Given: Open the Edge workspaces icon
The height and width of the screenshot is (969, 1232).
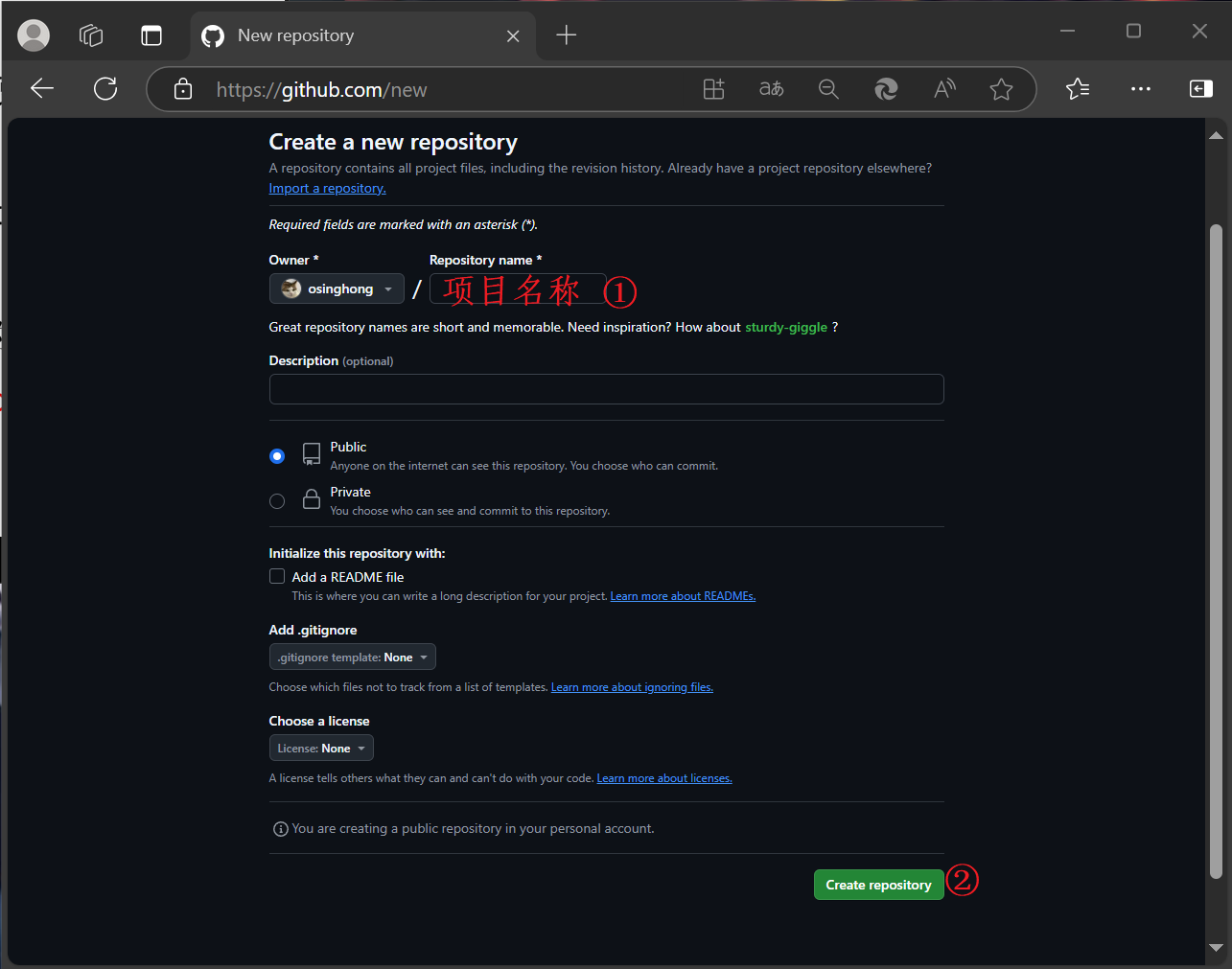Looking at the screenshot, I should 91,35.
